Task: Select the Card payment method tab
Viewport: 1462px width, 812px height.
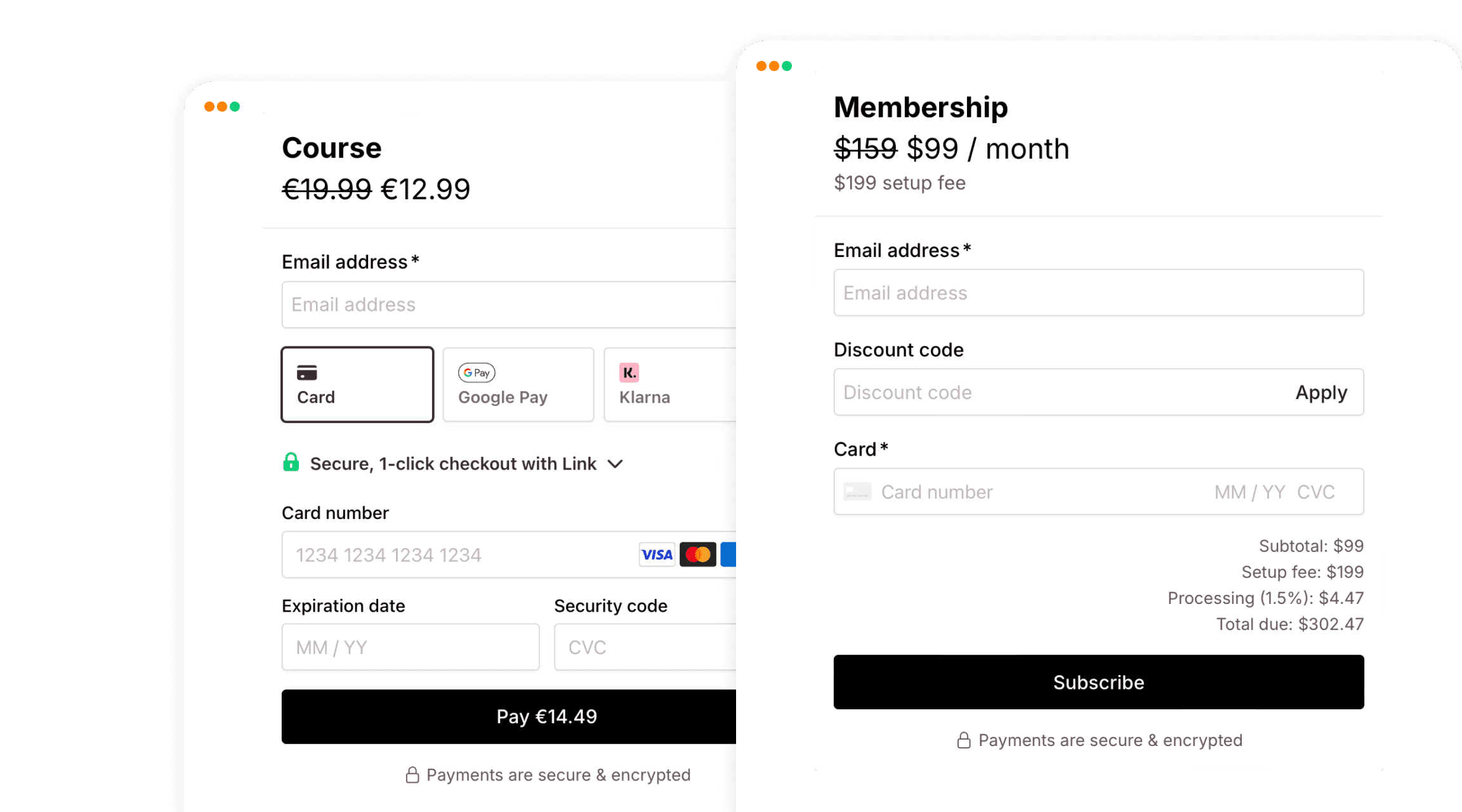Action: pos(357,384)
